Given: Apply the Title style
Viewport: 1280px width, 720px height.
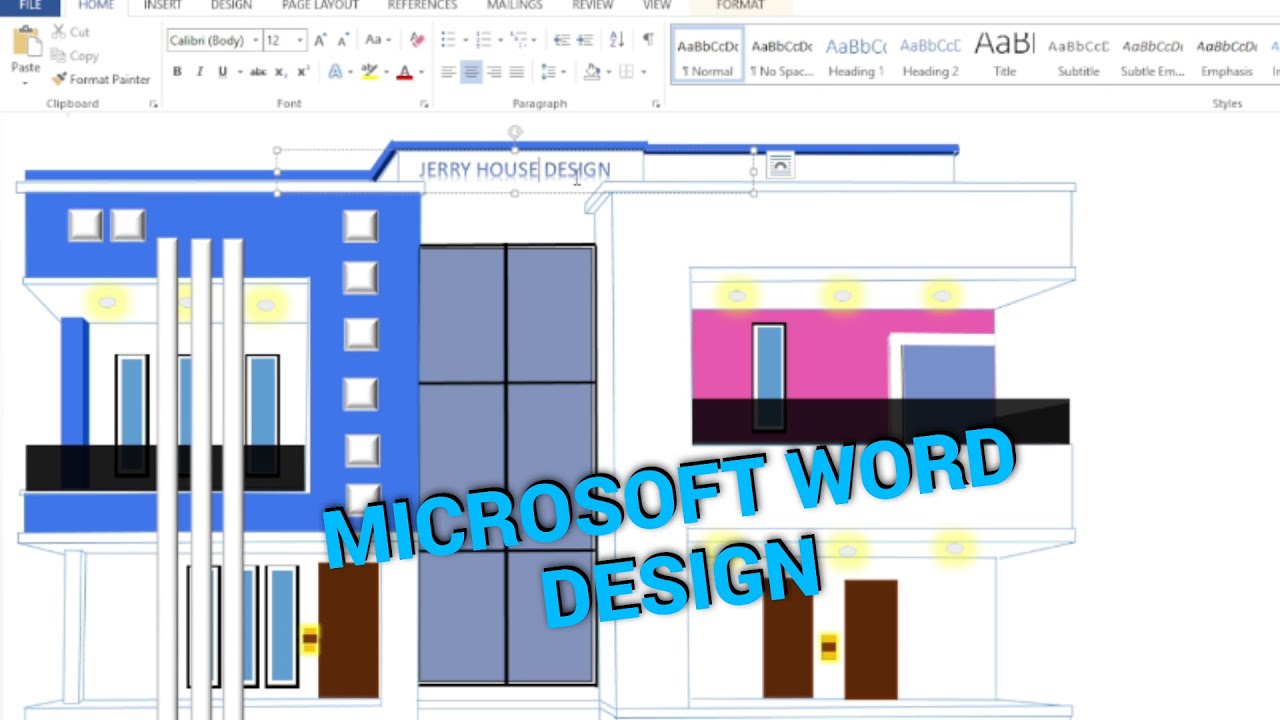Looking at the screenshot, I should (1004, 56).
